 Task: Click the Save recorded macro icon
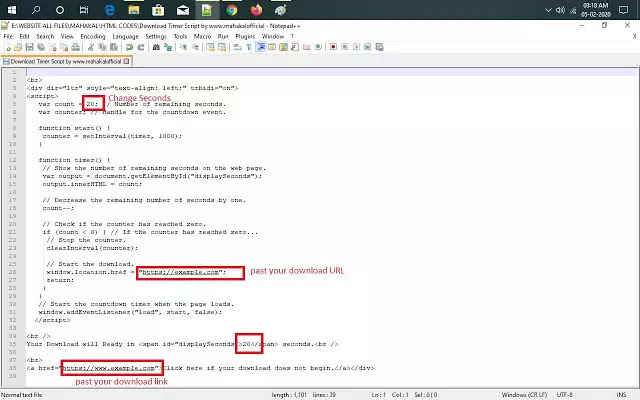pos(379,47)
